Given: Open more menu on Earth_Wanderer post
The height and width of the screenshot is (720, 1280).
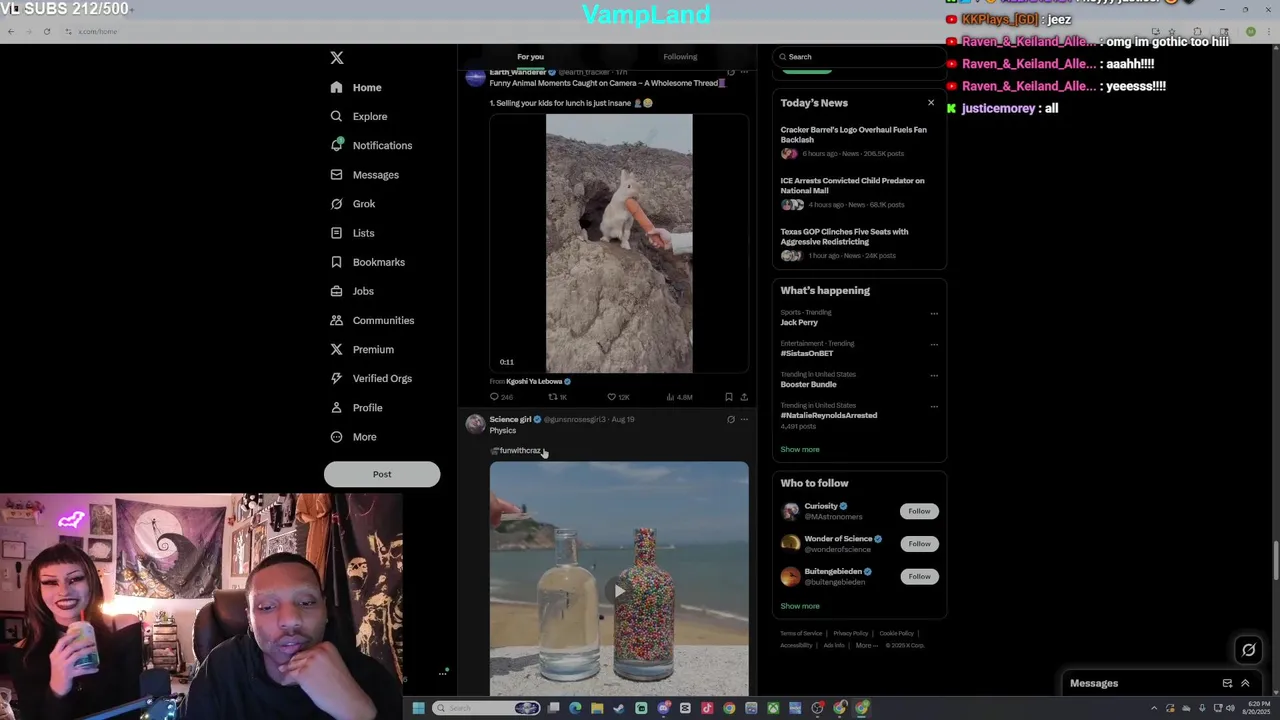Looking at the screenshot, I should point(744,72).
